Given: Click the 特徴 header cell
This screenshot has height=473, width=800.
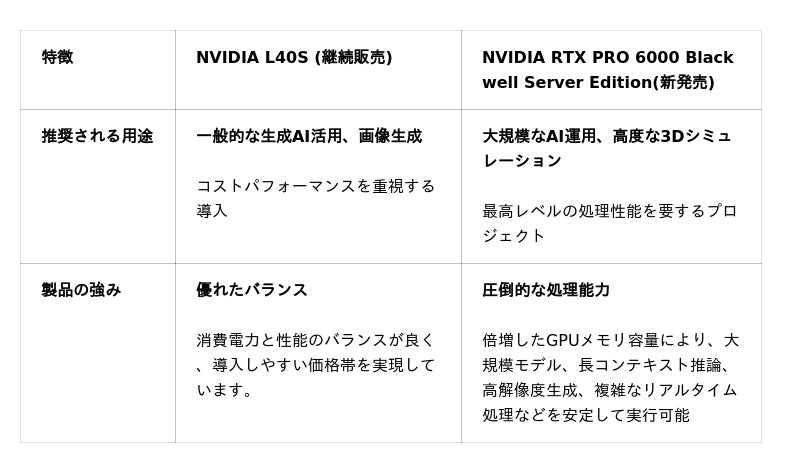Looking at the screenshot, I should 57,58.
